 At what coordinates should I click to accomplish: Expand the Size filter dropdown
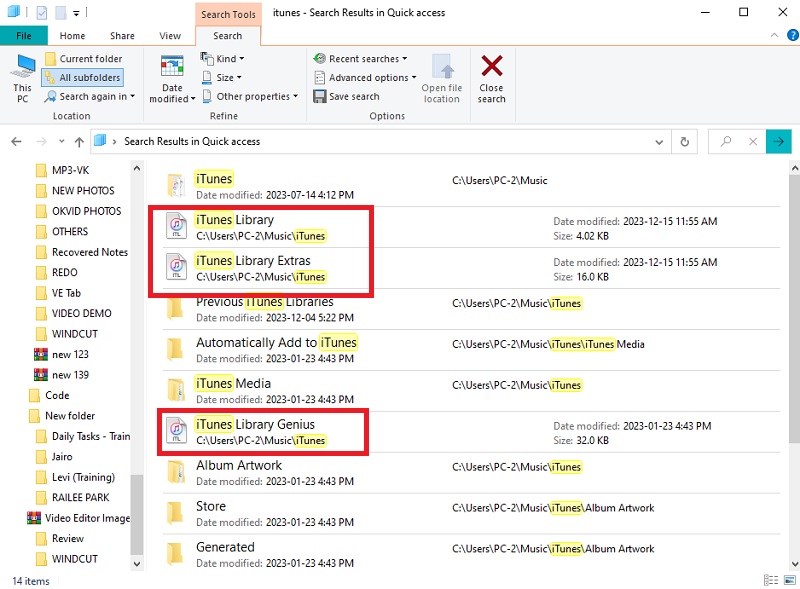coord(221,78)
